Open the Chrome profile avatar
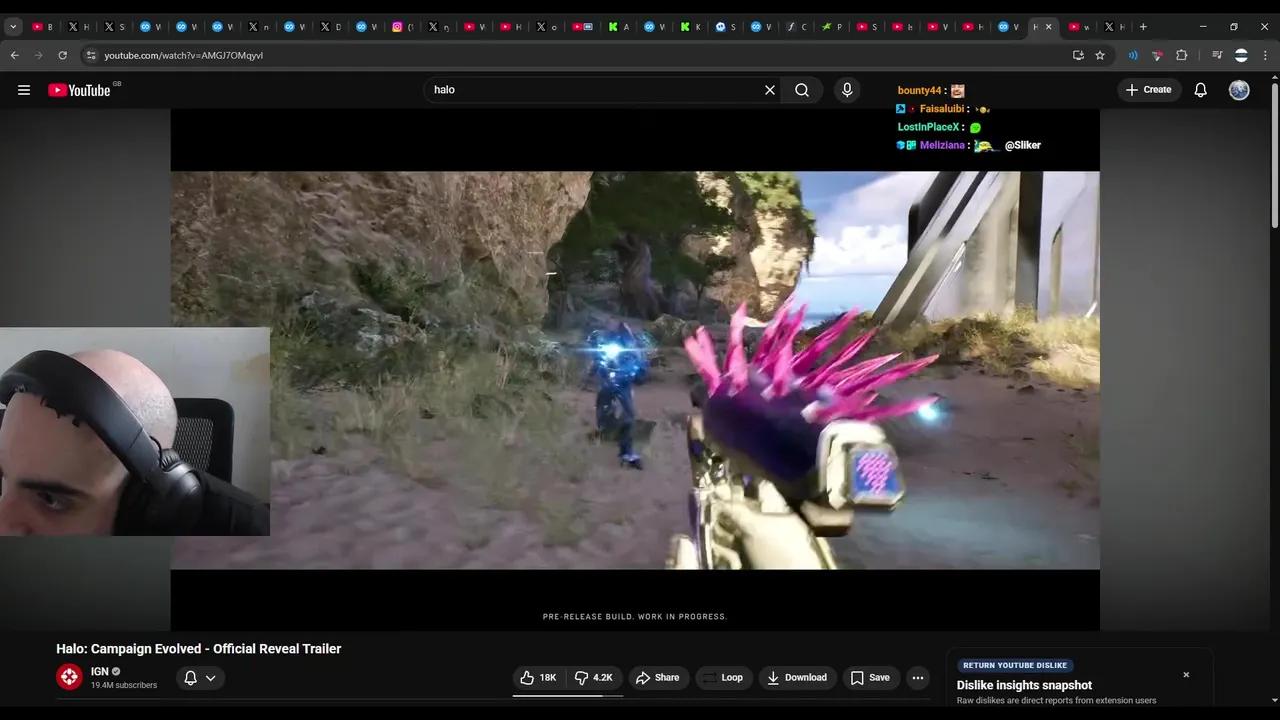 pyautogui.click(x=1241, y=55)
